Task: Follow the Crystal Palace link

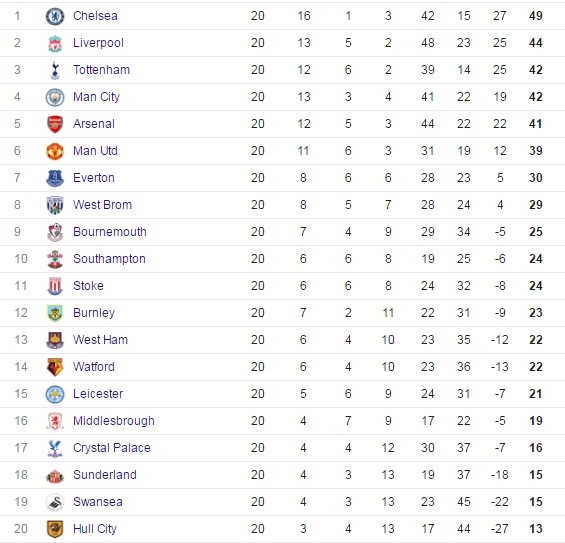Action: [112, 448]
